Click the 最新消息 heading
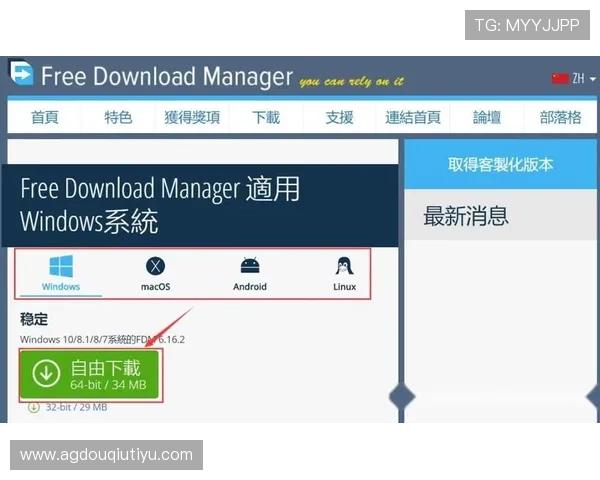Viewport: 600px width, 480px height. tap(466, 216)
